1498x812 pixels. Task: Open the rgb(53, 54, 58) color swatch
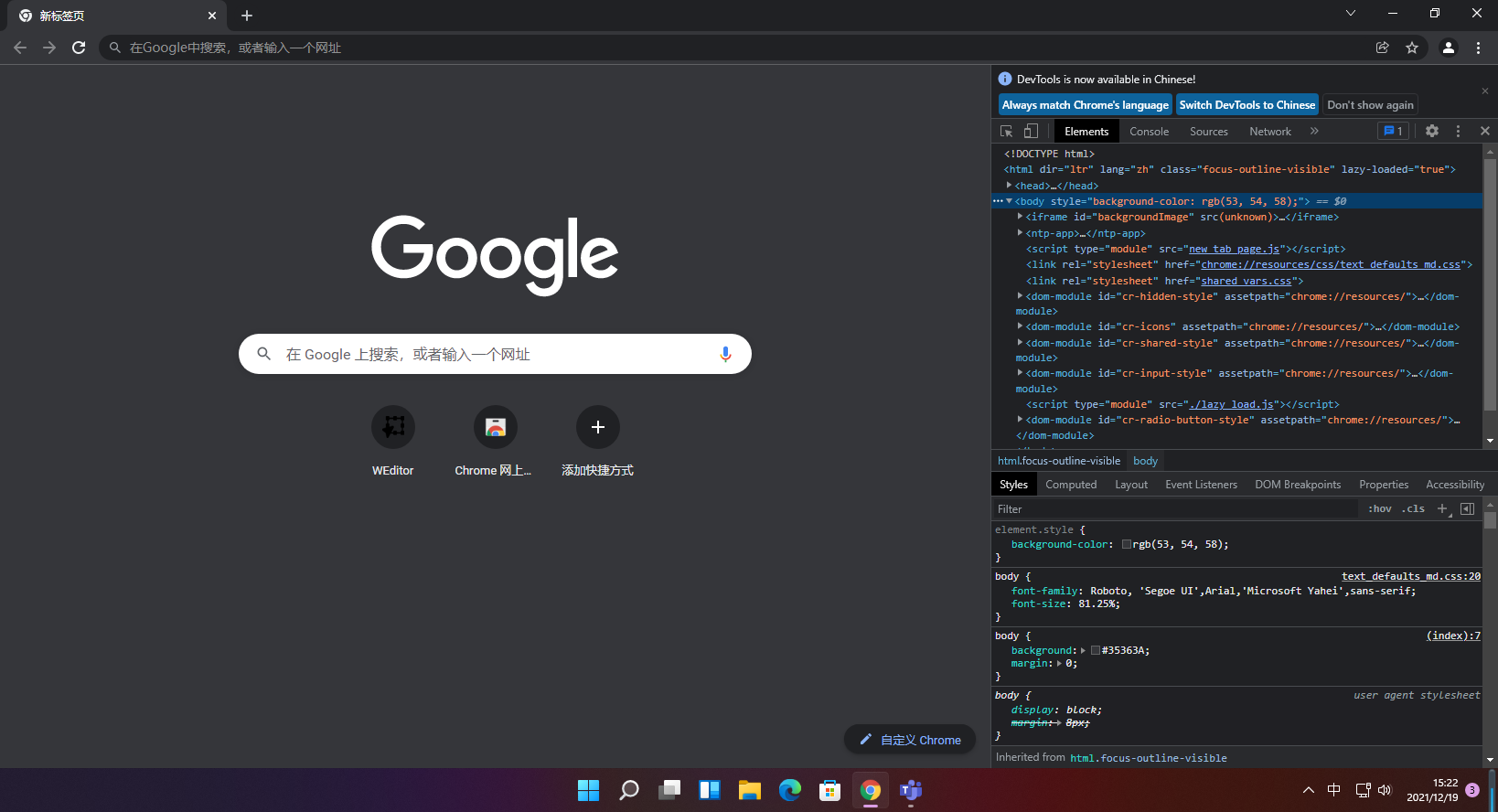tap(1127, 545)
